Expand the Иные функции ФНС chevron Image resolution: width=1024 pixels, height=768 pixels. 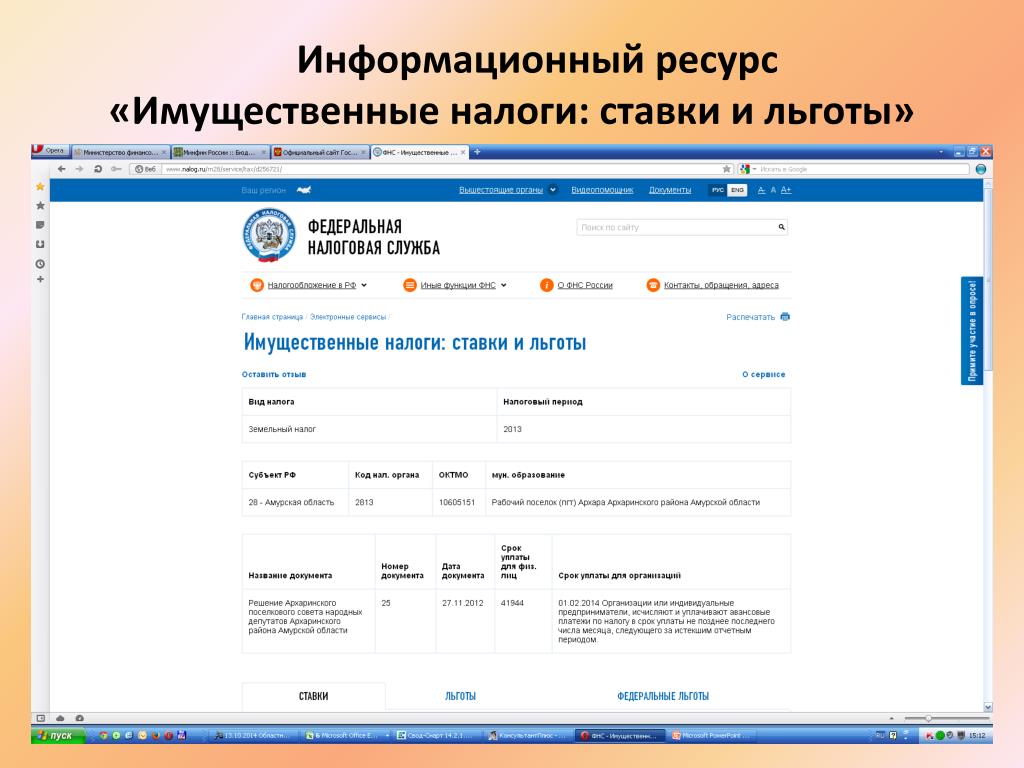(x=504, y=285)
